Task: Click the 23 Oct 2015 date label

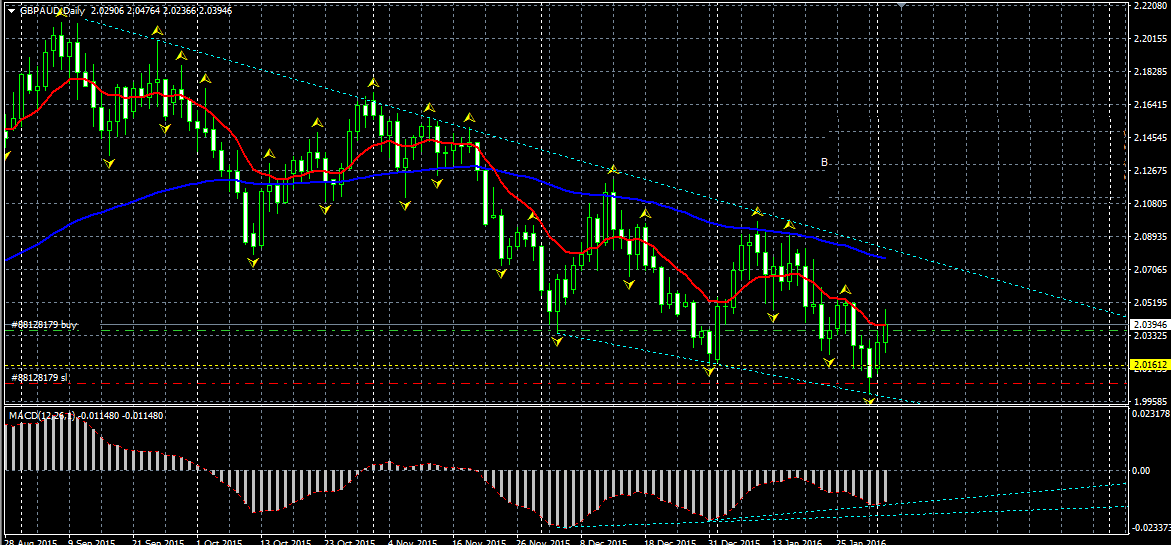Action: coord(352,540)
